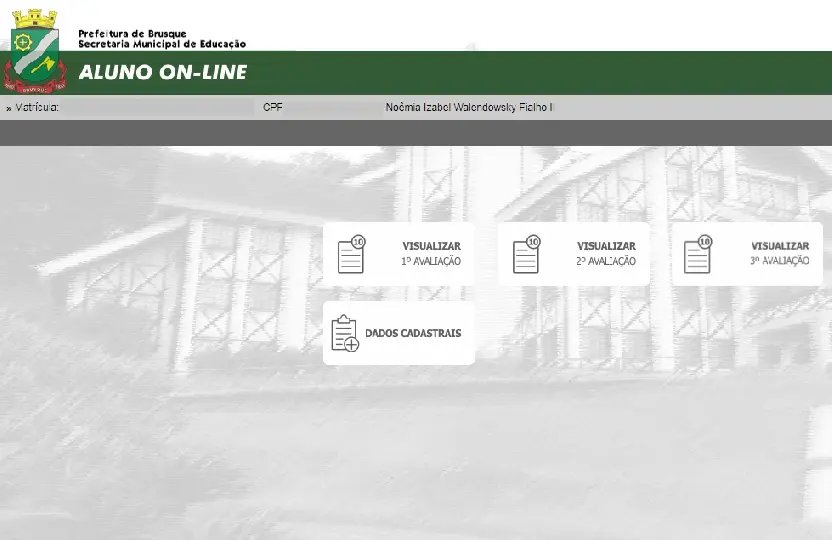Image resolution: width=832 pixels, height=540 pixels.
Task: Open the Dados Cadastrais card
Action: (x=399, y=333)
